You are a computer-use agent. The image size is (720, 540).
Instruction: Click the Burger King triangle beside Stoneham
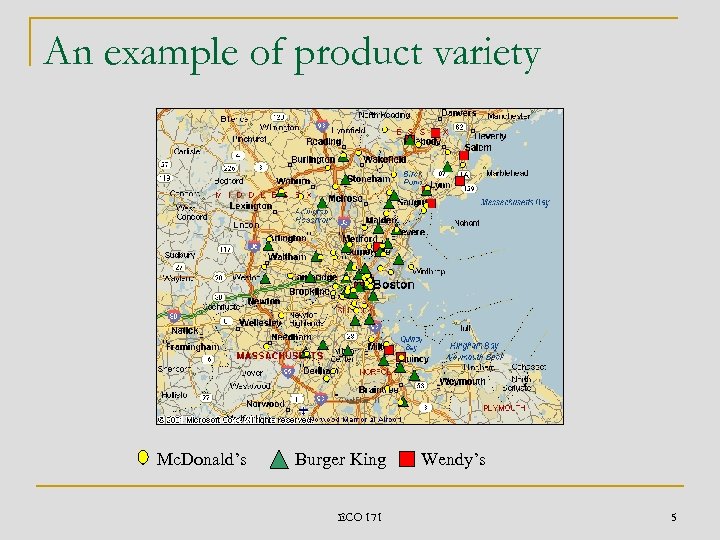(x=346, y=180)
